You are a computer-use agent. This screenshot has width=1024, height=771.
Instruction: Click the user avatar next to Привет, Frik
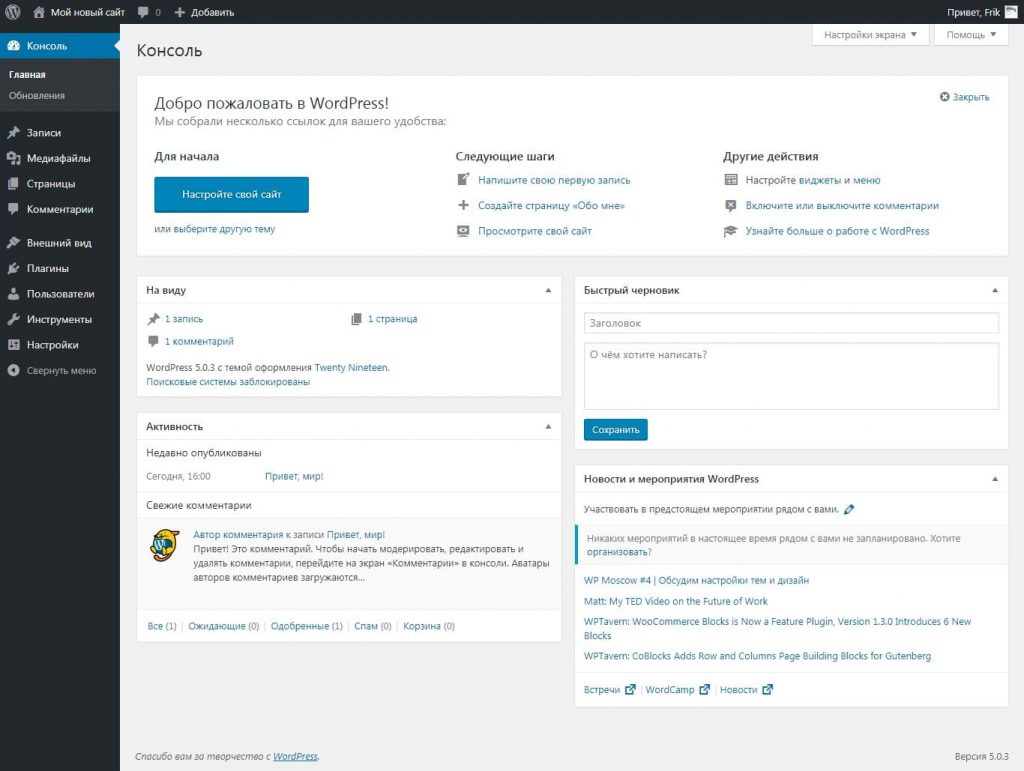tap(1011, 12)
